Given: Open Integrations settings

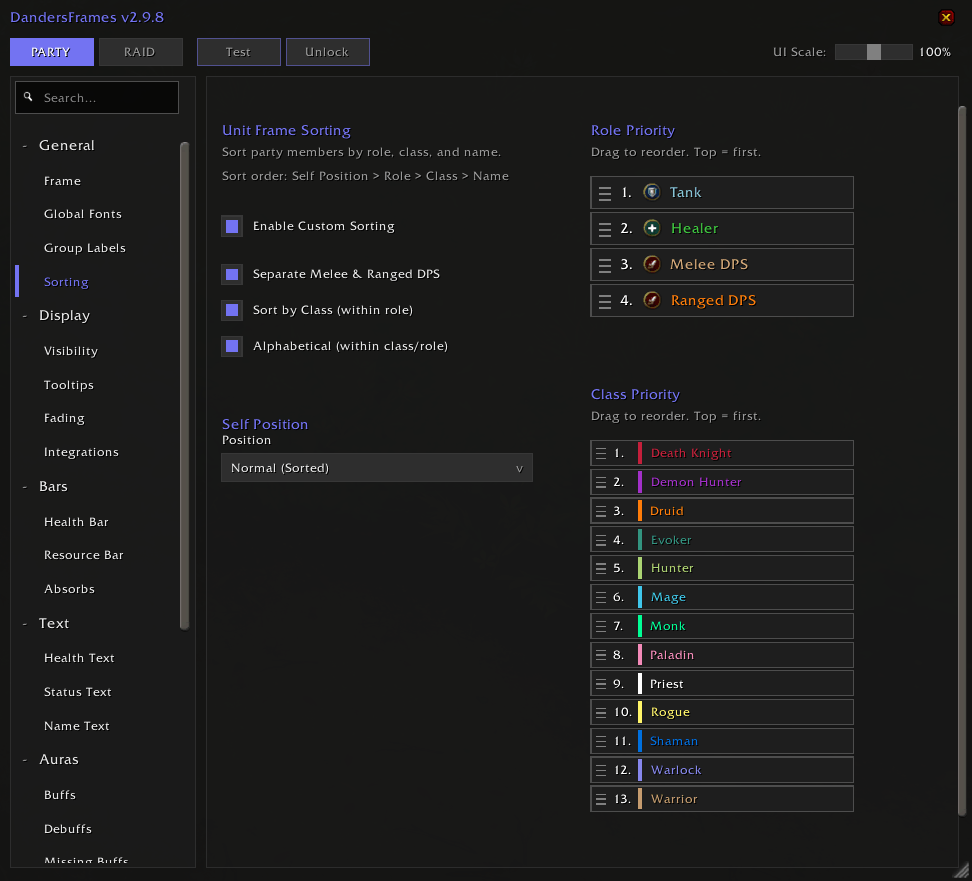Looking at the screenshot, I should (81, 452).
